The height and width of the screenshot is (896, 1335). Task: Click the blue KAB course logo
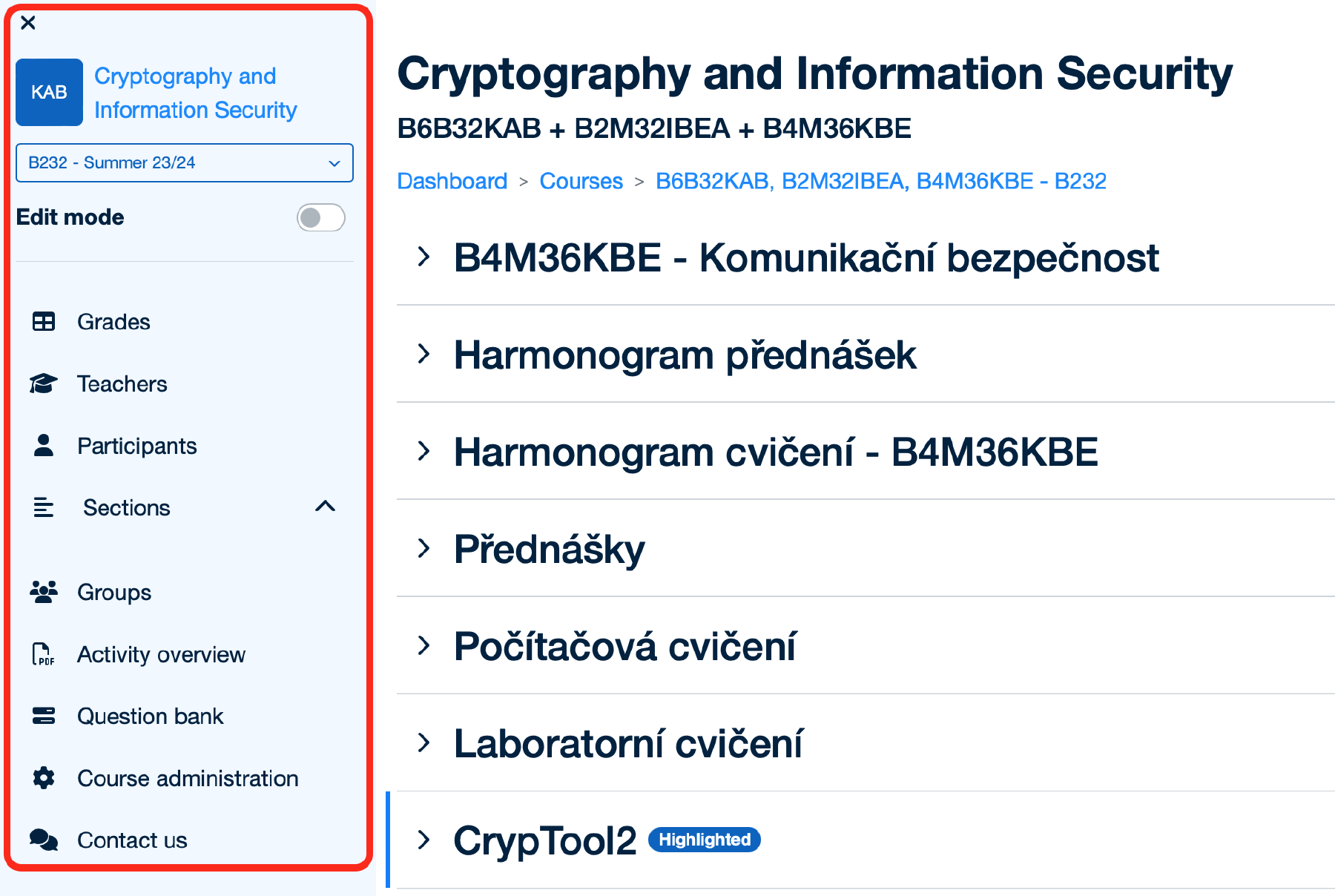49,92
